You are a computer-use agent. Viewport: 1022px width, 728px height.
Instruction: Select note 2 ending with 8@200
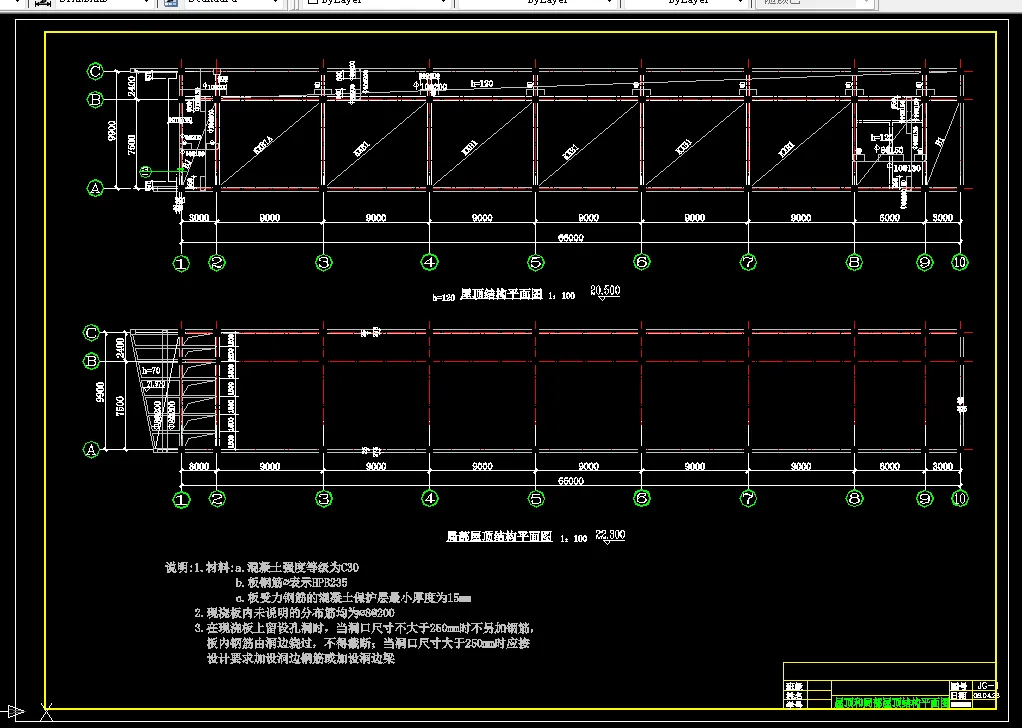coord(295,613)
